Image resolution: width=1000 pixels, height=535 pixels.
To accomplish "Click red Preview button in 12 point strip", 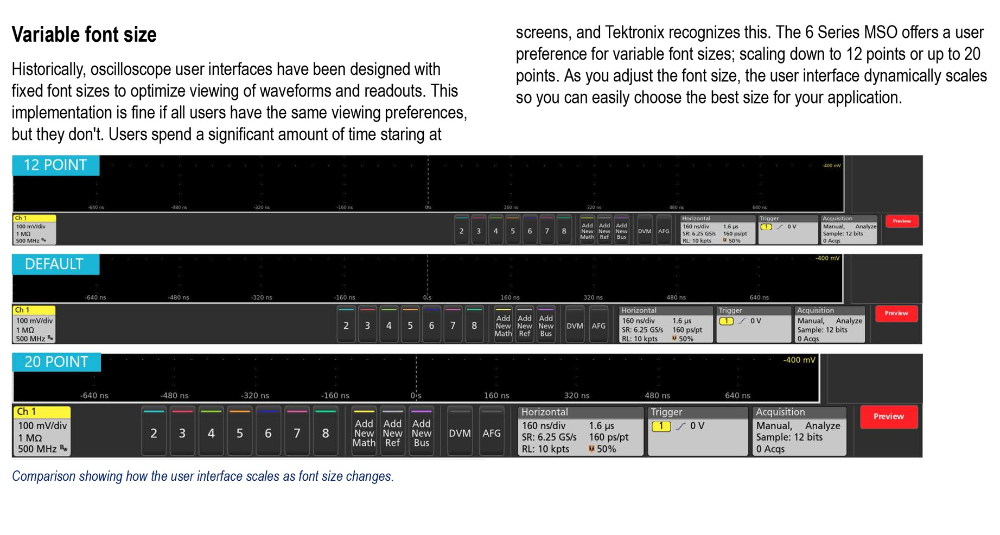I will (x=902, y=221).
